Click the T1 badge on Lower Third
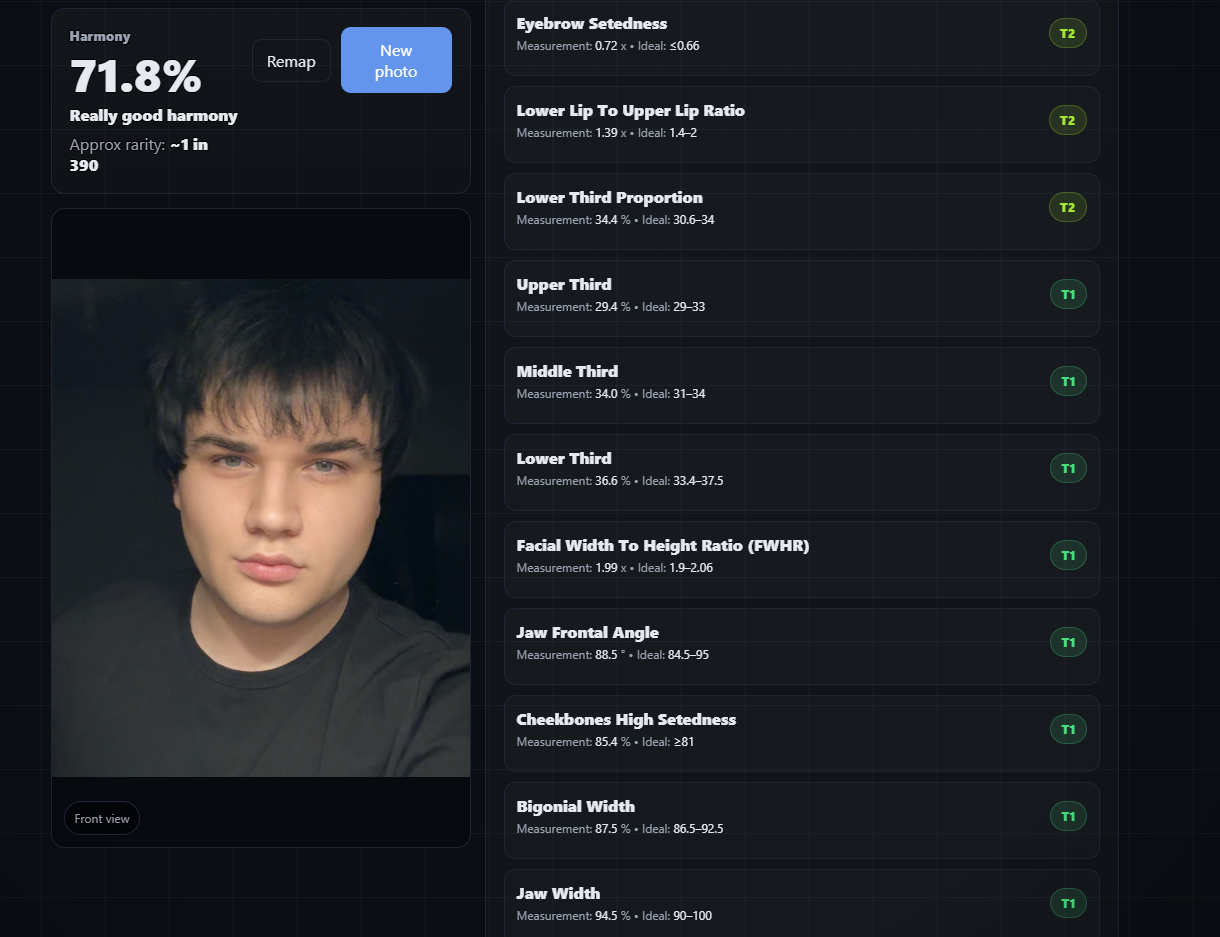 pos(1067,468)
